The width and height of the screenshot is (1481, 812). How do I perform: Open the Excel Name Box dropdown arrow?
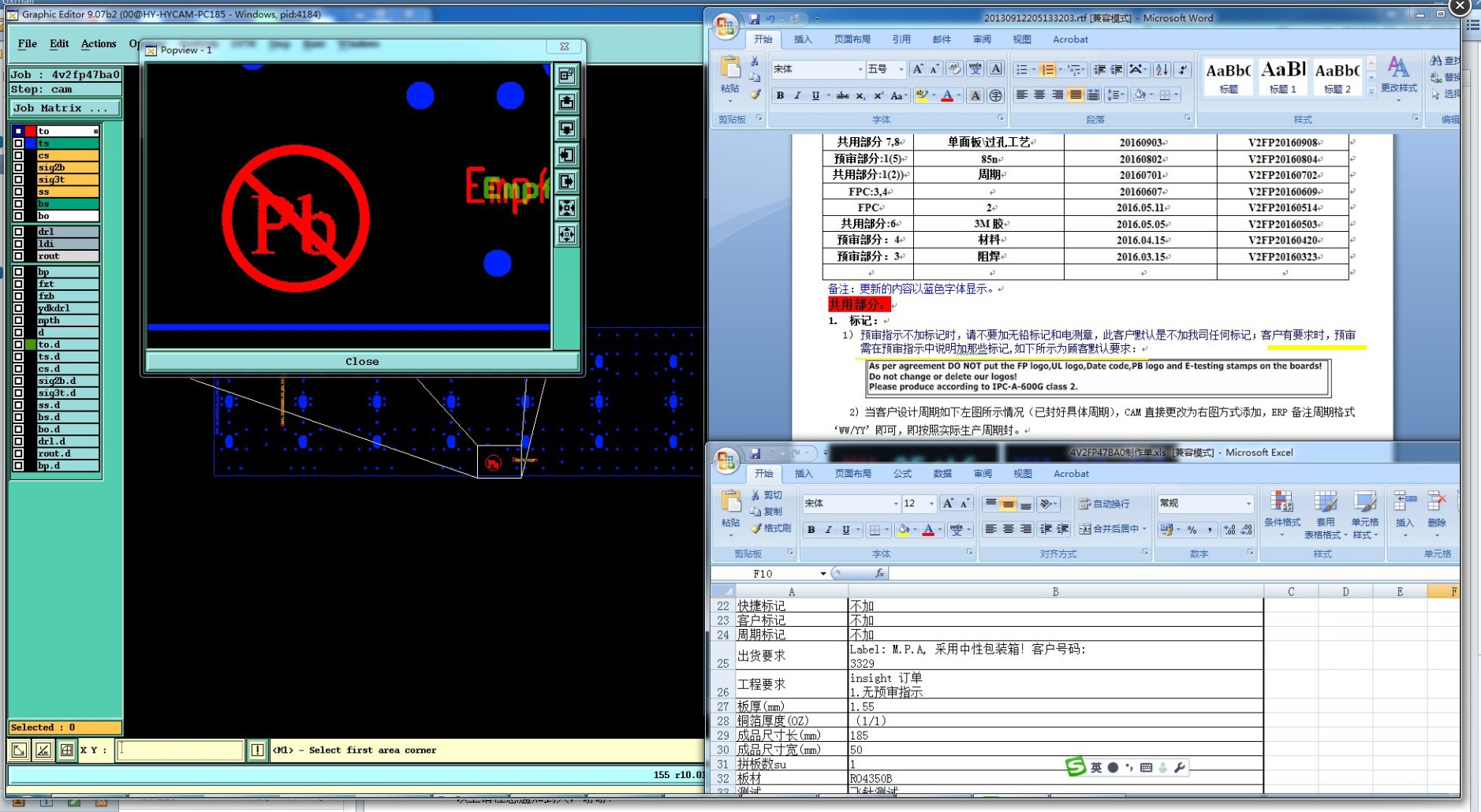tap(823, 574)
